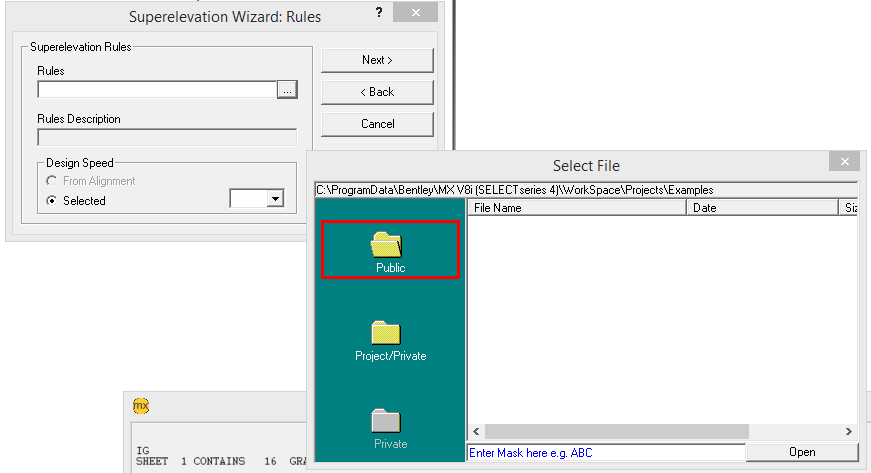Cancel the Superelevation Wizard

pos(377,124)
